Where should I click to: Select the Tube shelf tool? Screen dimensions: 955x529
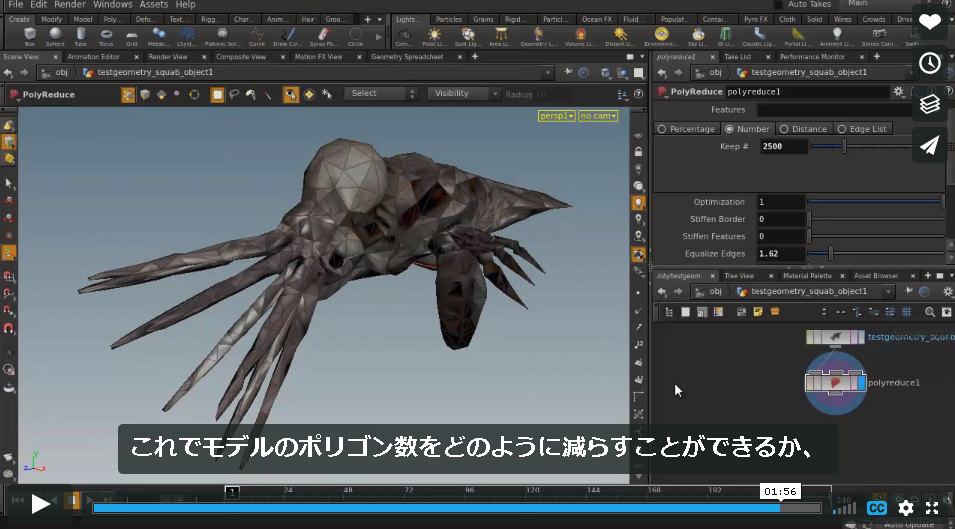[80, 36]
